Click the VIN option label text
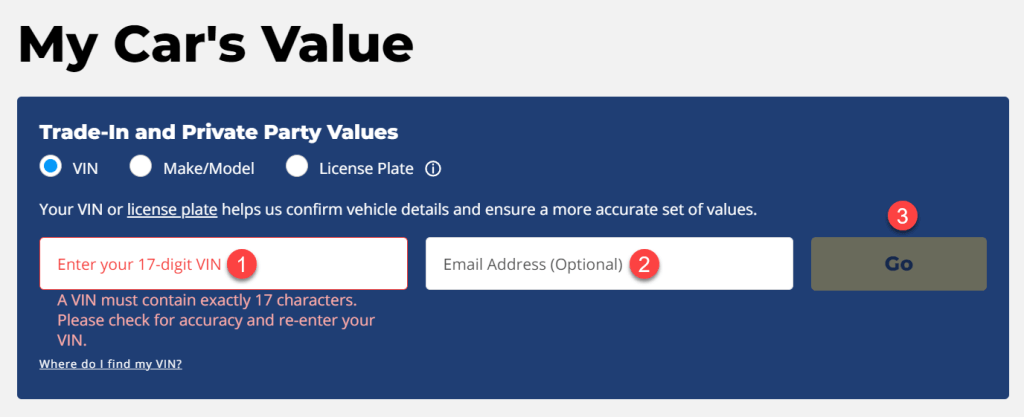Image resolution: width=1024 pixels, height=417 pixels. pyautogui.click(x=86, y=169)
